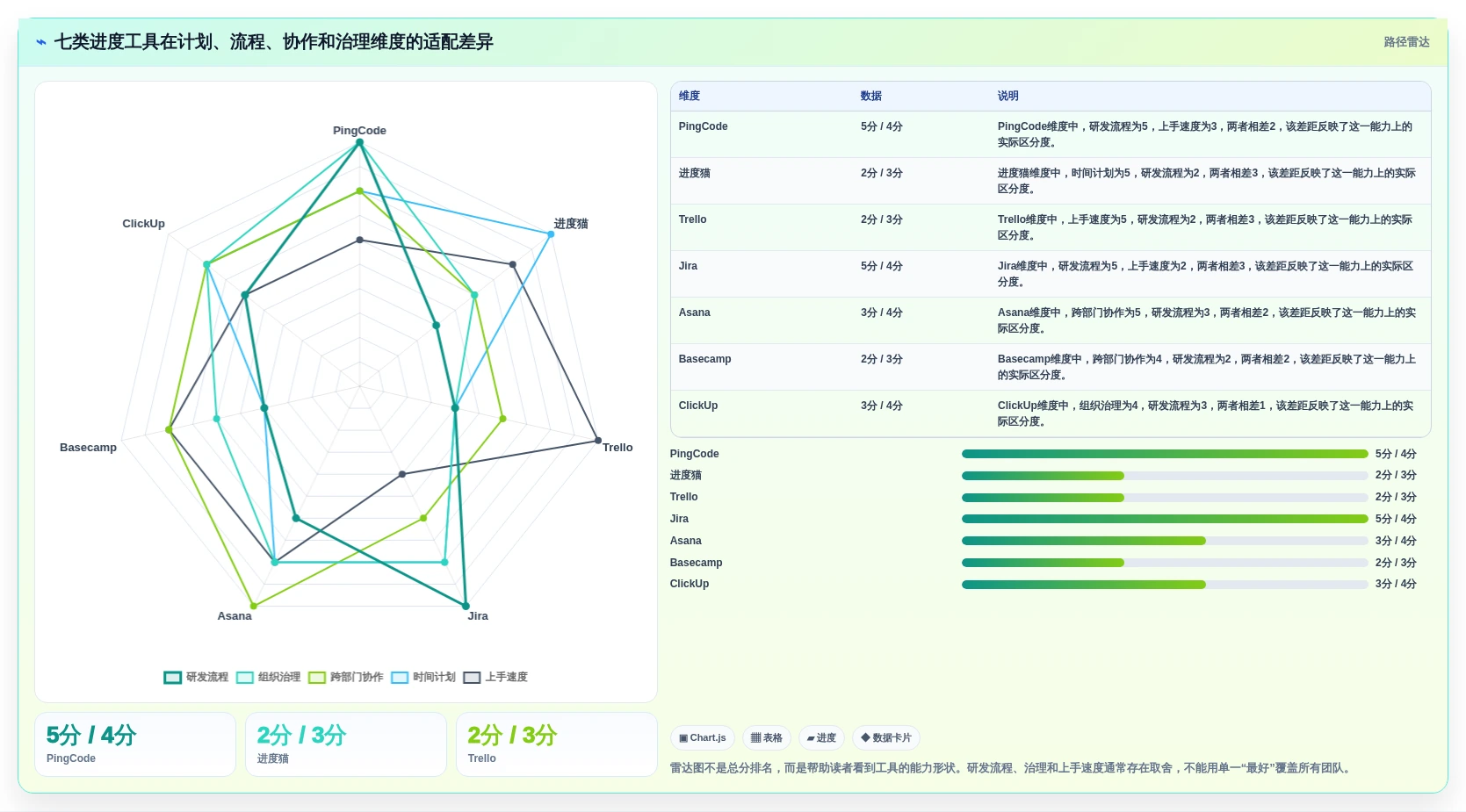Click the PingCode axis label on radar
The image size is (1466, 812).
pos(359,130)
